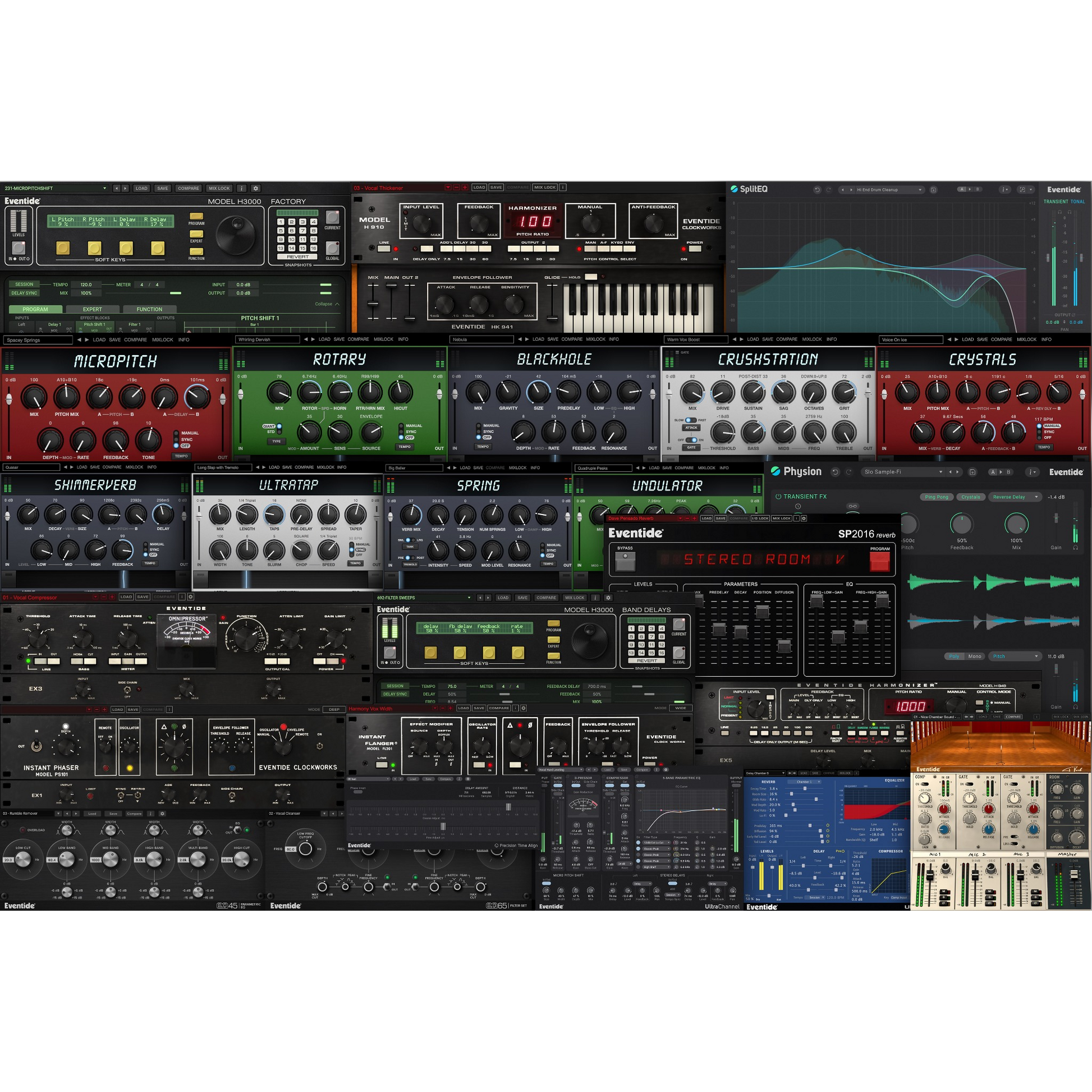
Task: Solo the Transient band headphone icon in SplitEQ
Action: point(1060,211)
